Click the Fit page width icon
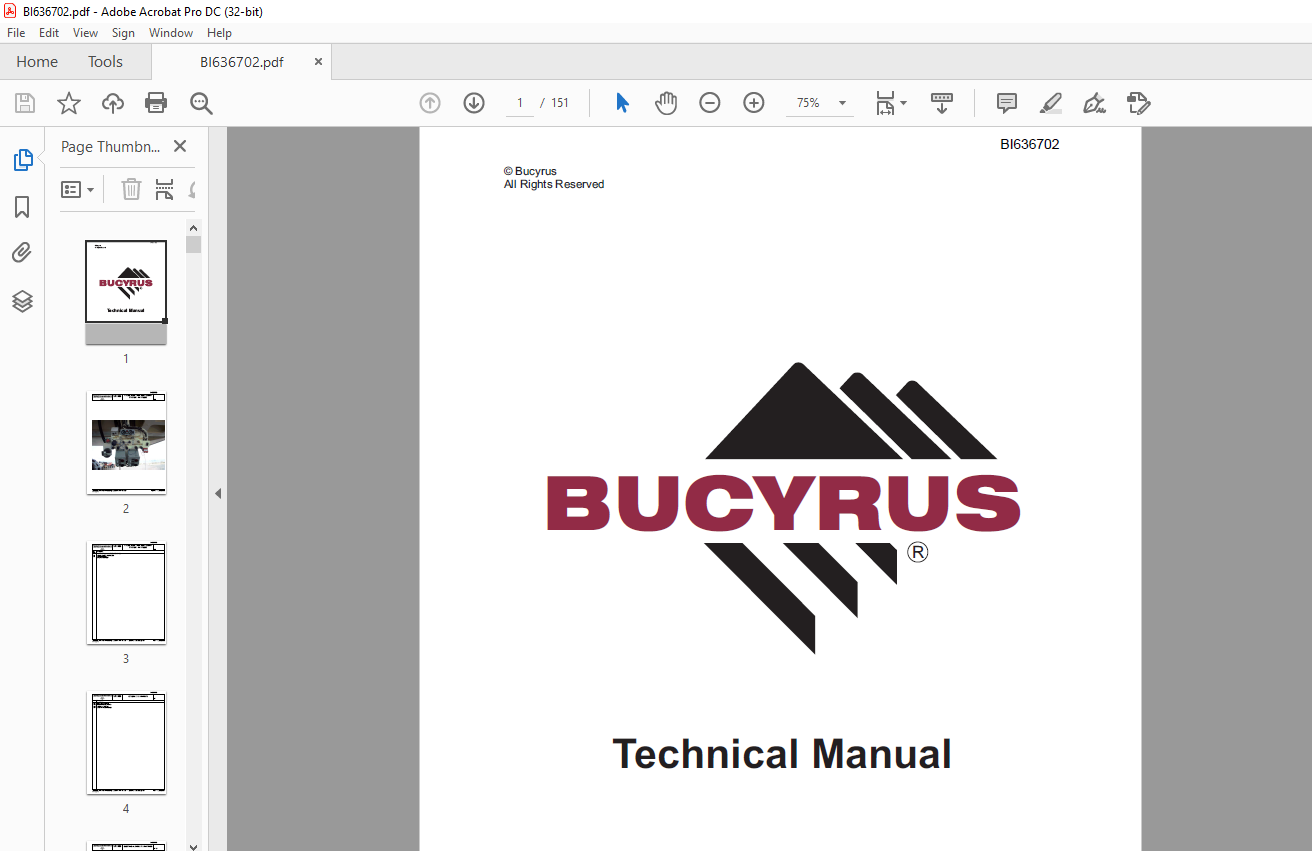Screen dimensions: 1312x851 click(x=885, y=103)
